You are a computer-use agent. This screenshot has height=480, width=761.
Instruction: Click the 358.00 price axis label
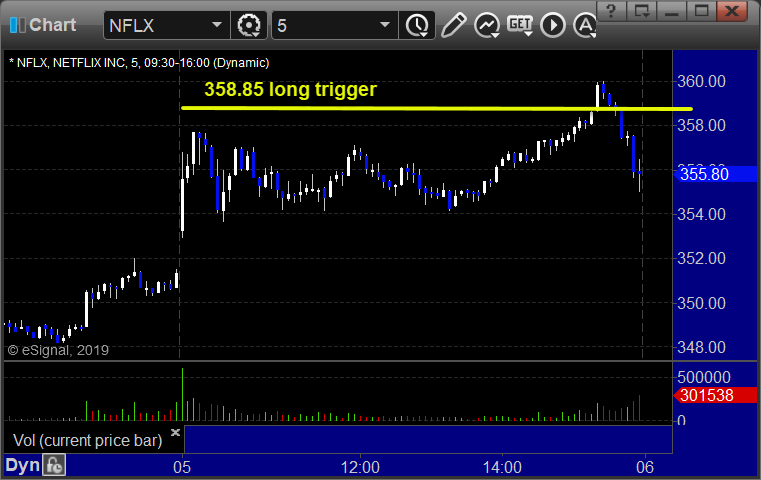[701, 125]
